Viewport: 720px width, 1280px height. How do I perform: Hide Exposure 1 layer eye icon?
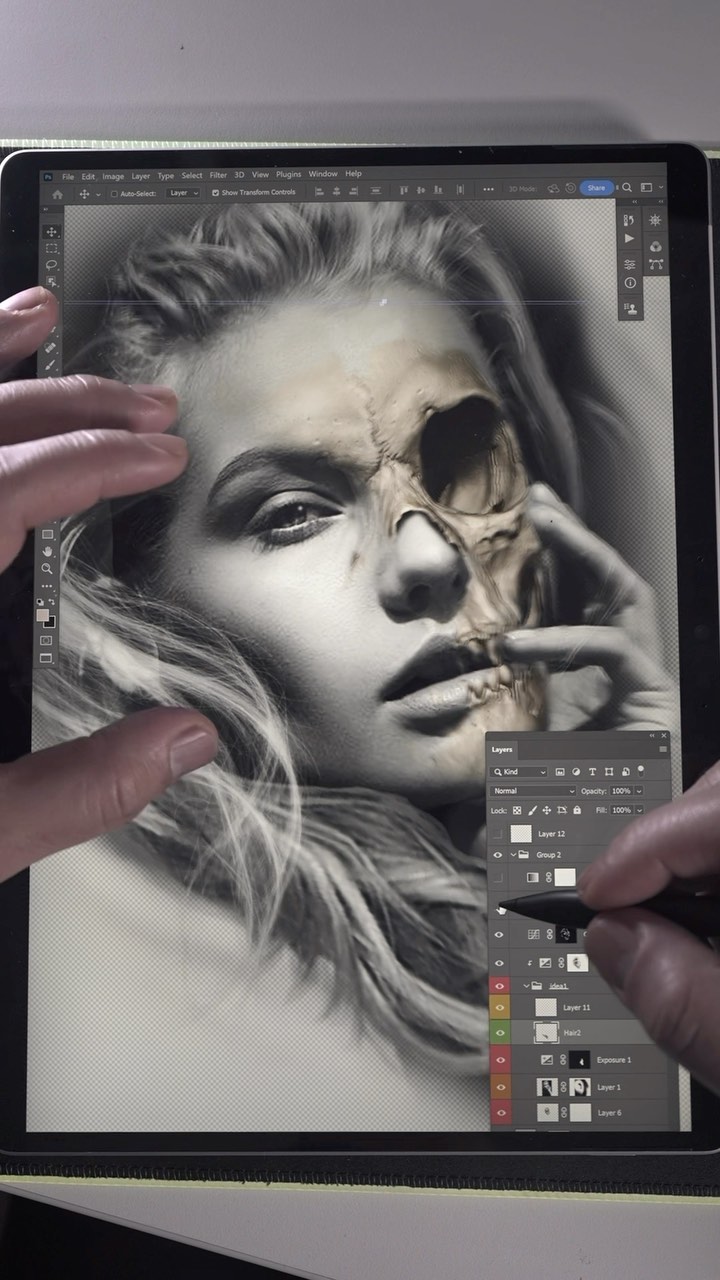pos(500,1060)
